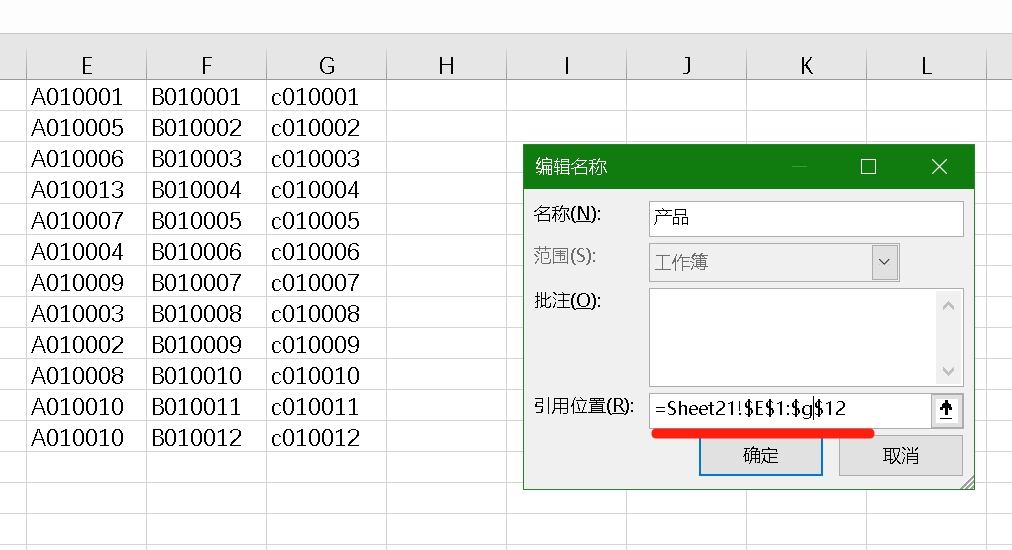Select cell containing B010010

click(x=207, y=375)
